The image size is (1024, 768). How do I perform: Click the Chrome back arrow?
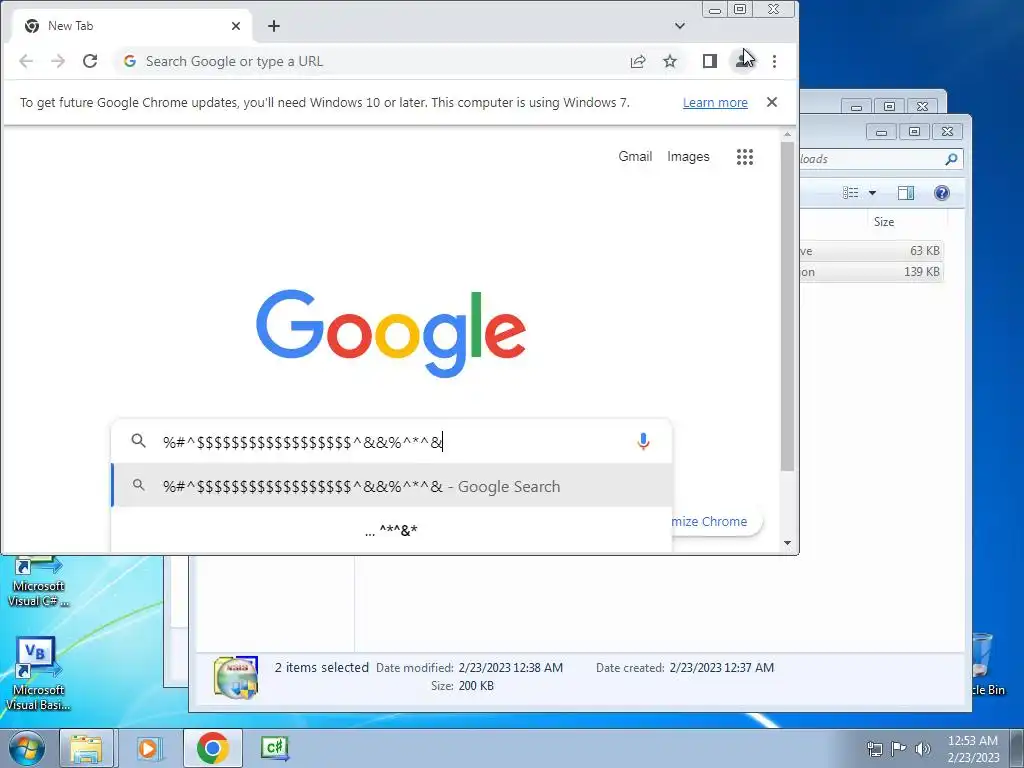pyautogui.click(x=26, y=61)
